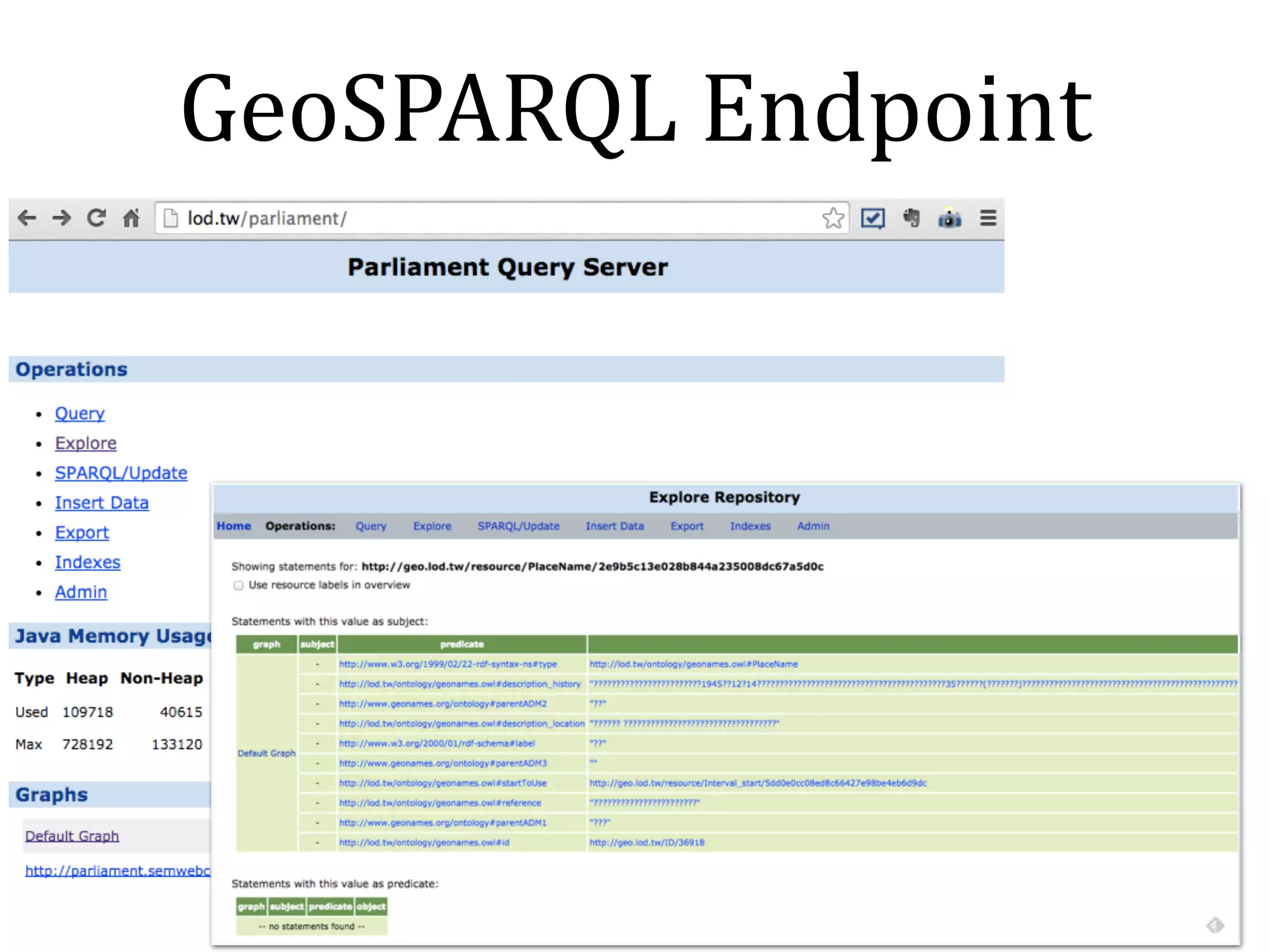This screenshot has height=952, width=1270.
Task: Open the Default Graph link under Graphs
Action: [72, 836]
